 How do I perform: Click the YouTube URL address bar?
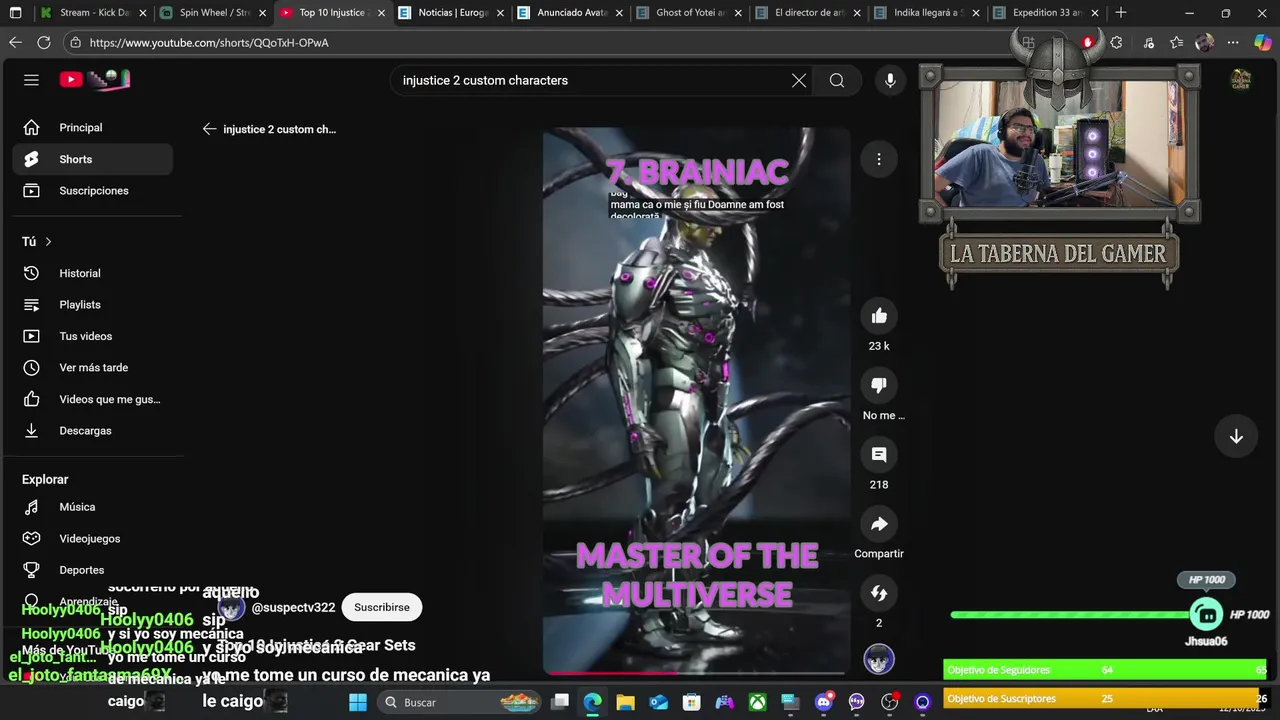(x=540, y=43)
